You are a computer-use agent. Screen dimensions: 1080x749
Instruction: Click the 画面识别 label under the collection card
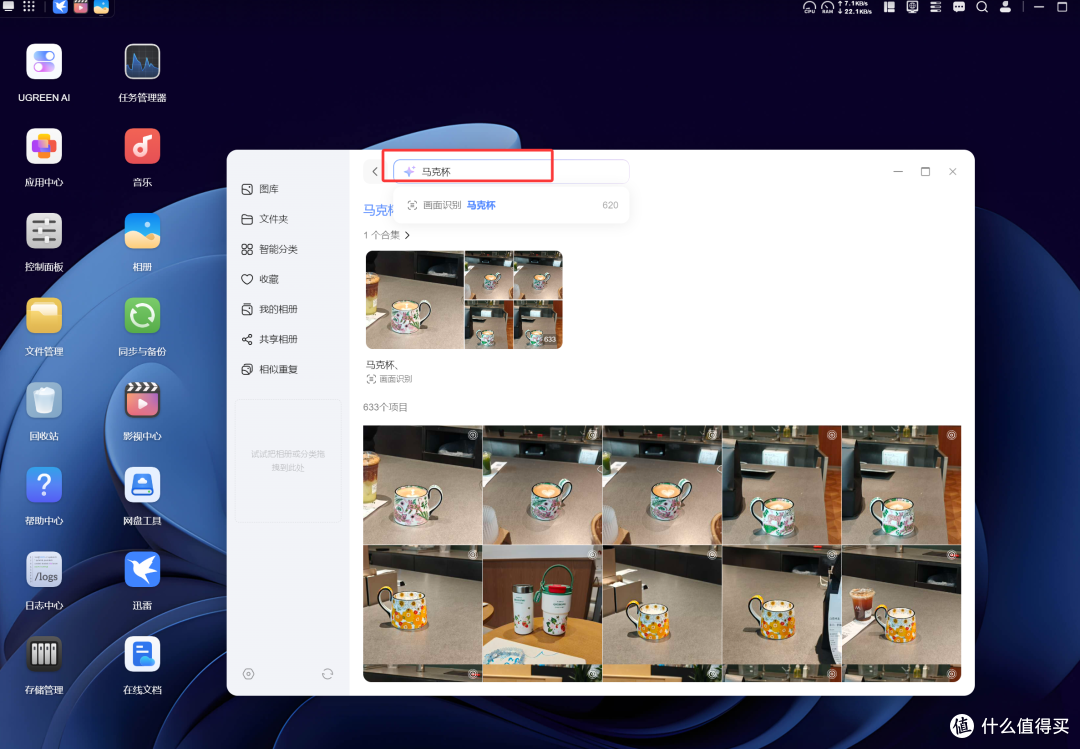(389, 379)
